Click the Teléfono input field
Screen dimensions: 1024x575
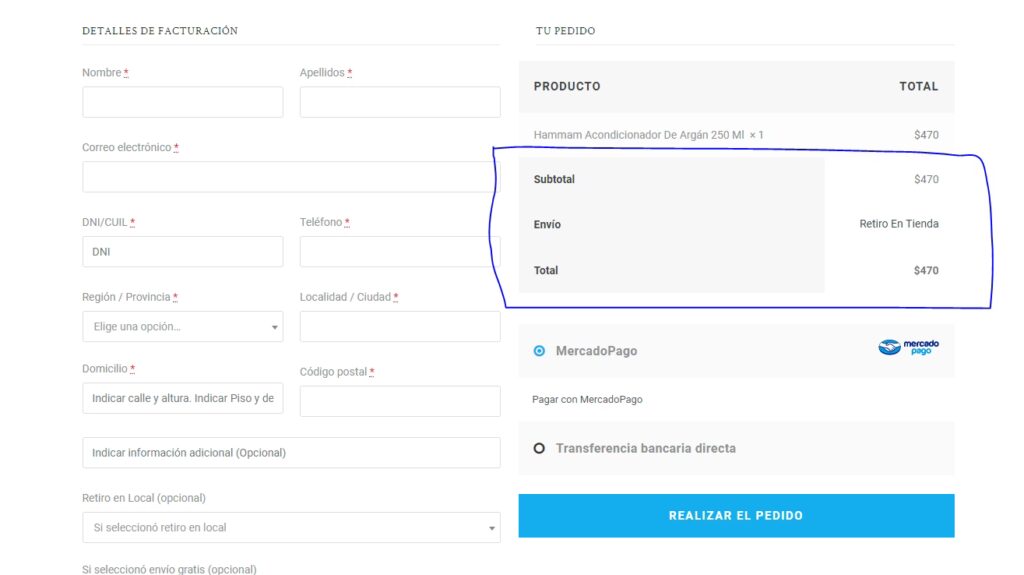400,252
